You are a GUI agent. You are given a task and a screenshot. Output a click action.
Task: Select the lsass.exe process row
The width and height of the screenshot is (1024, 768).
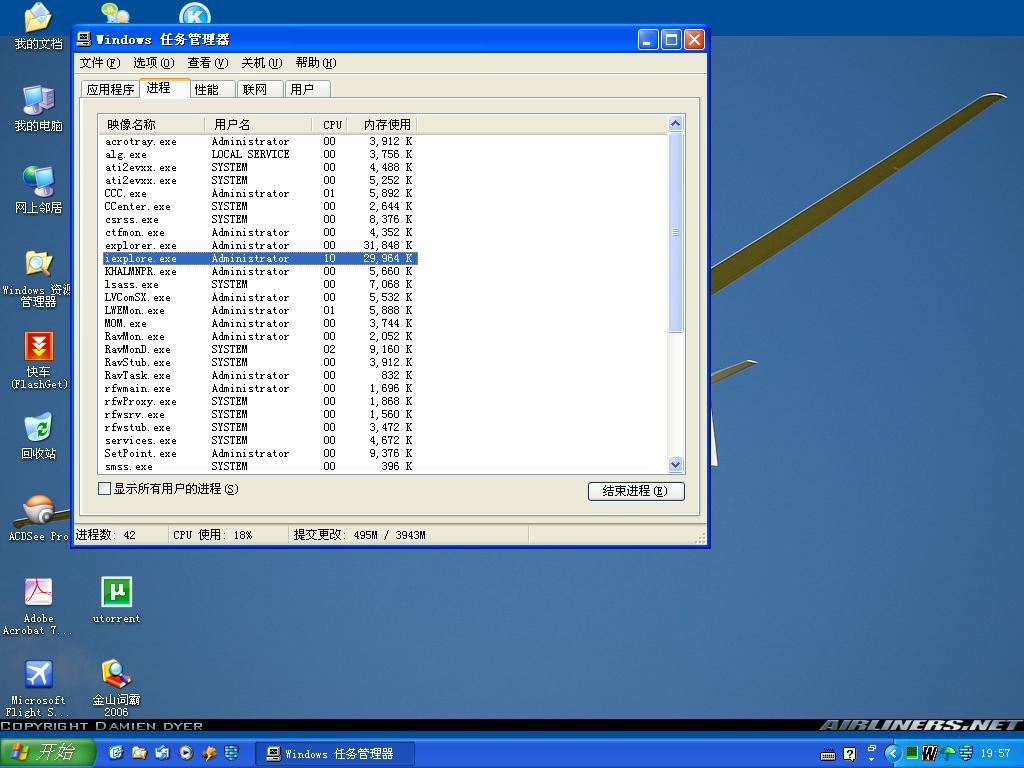(260, 285)
